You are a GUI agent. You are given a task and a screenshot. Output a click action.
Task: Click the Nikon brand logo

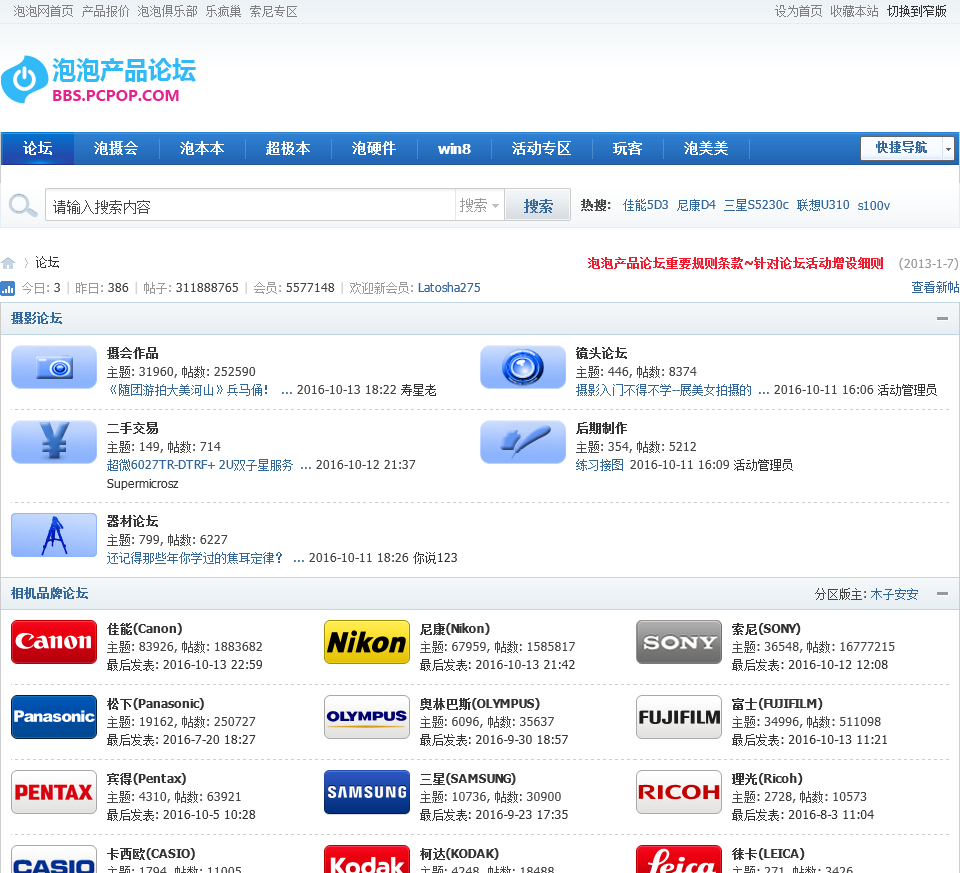click(367, 642)
